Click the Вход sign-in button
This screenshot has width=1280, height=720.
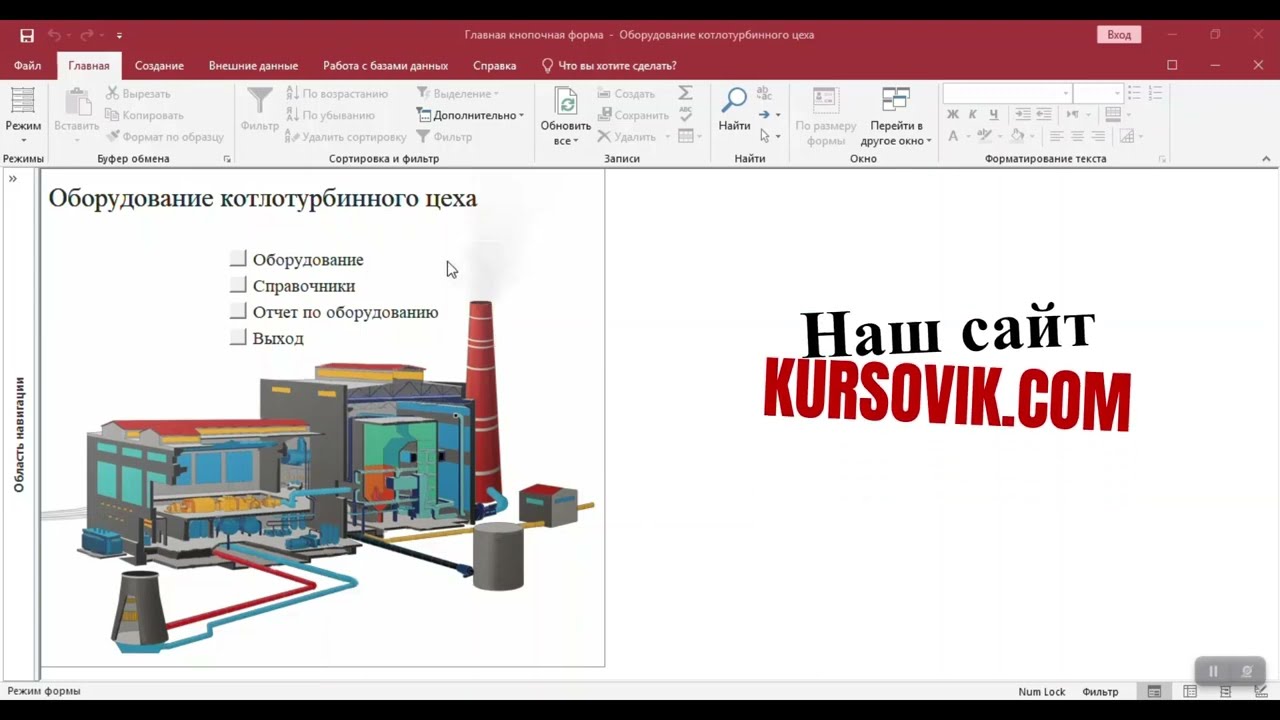pyautogui.click(x=1119, y=35)
